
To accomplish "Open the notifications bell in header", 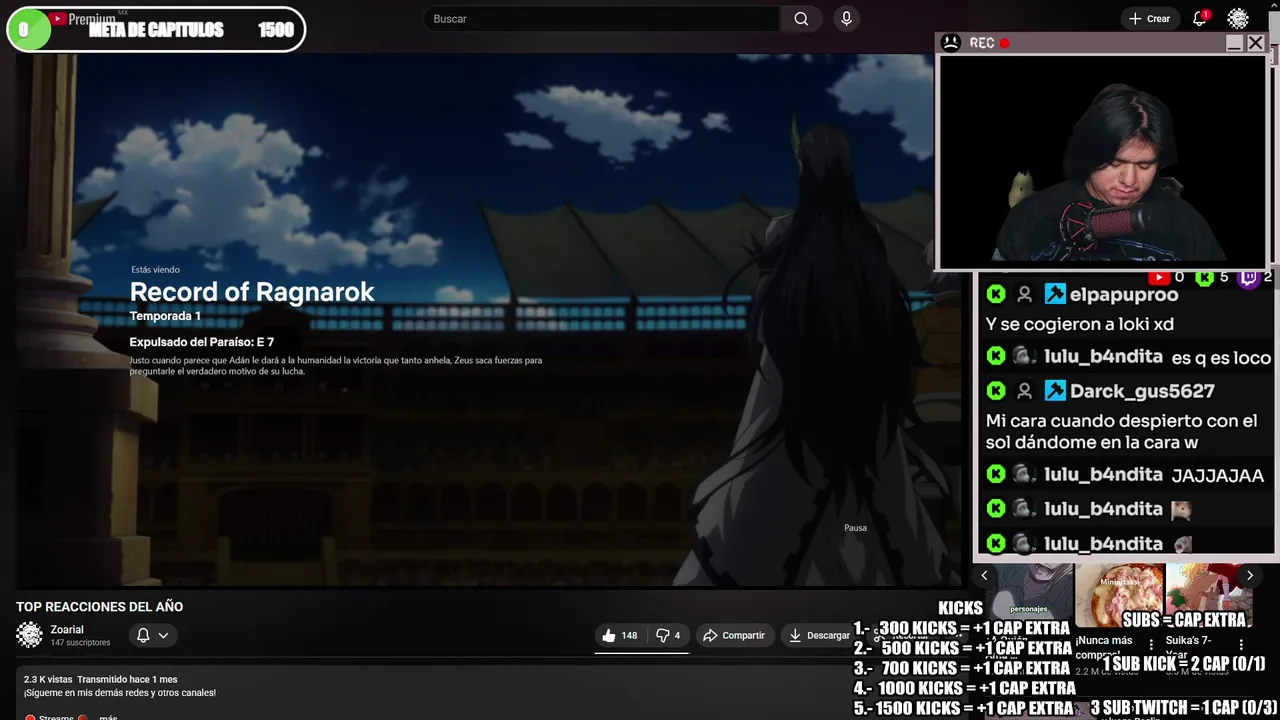I will point(1200,19).
